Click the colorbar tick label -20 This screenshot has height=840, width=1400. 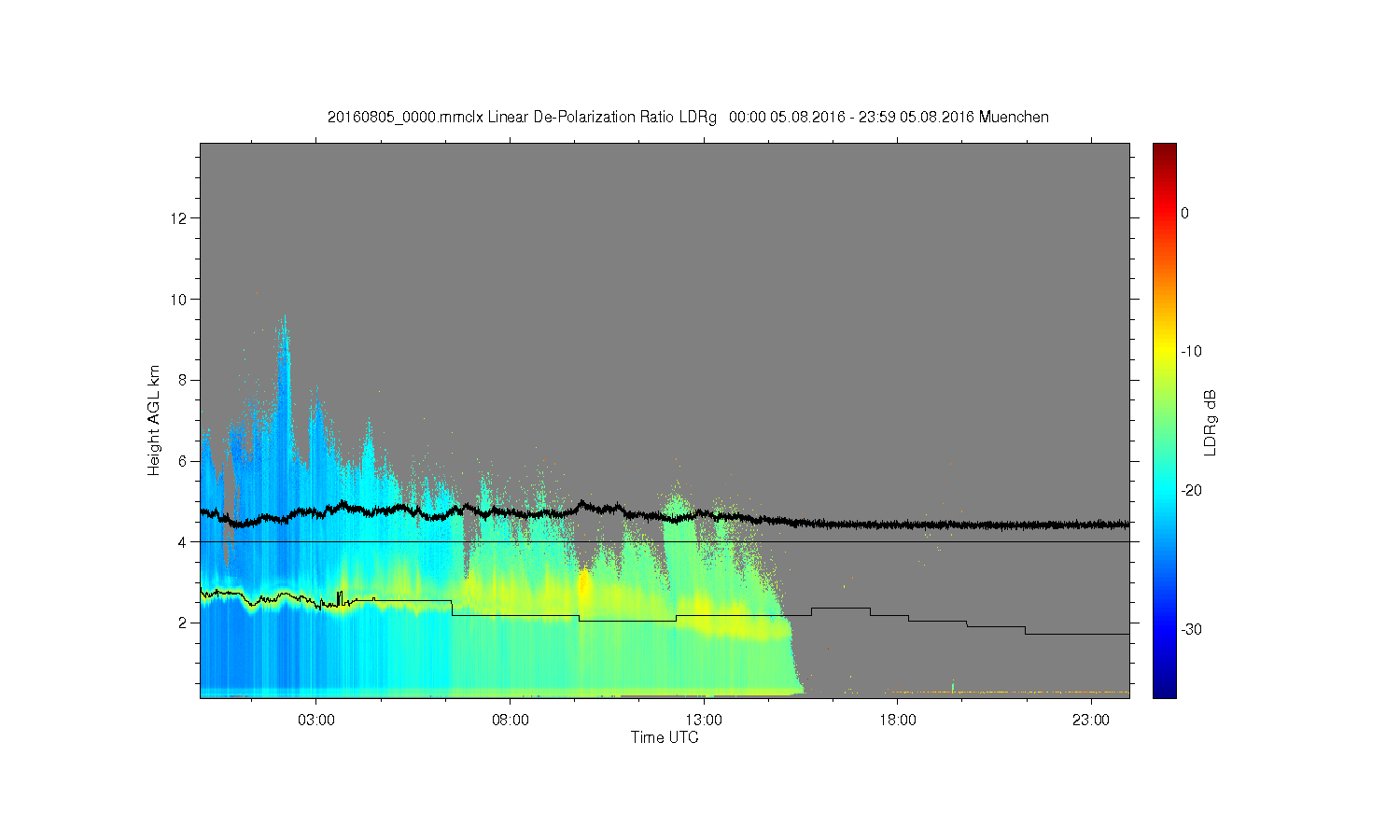(1191, 491)
